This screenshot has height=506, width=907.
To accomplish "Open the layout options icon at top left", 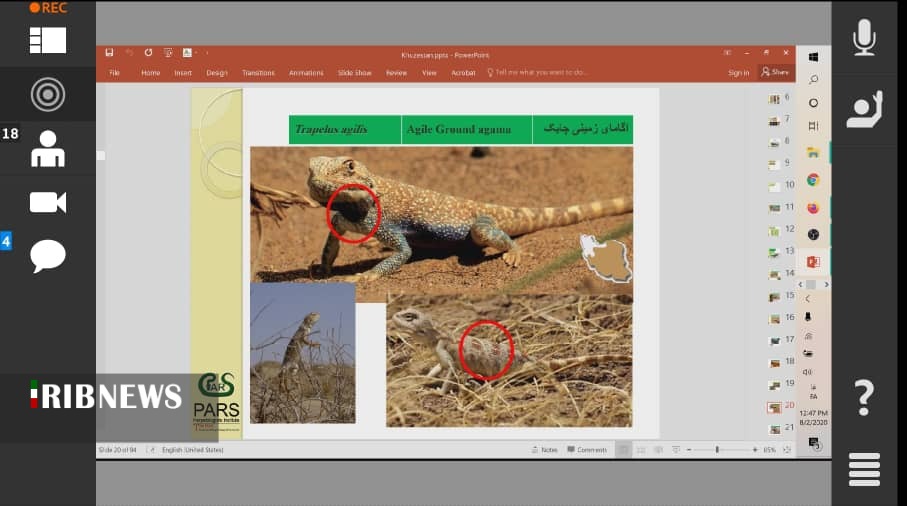I will pyautogui.click(x=47, y=40).
